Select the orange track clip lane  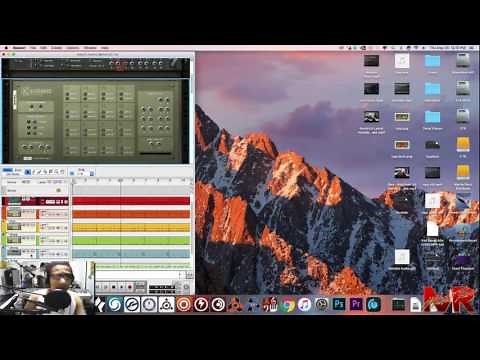point(131,214)
